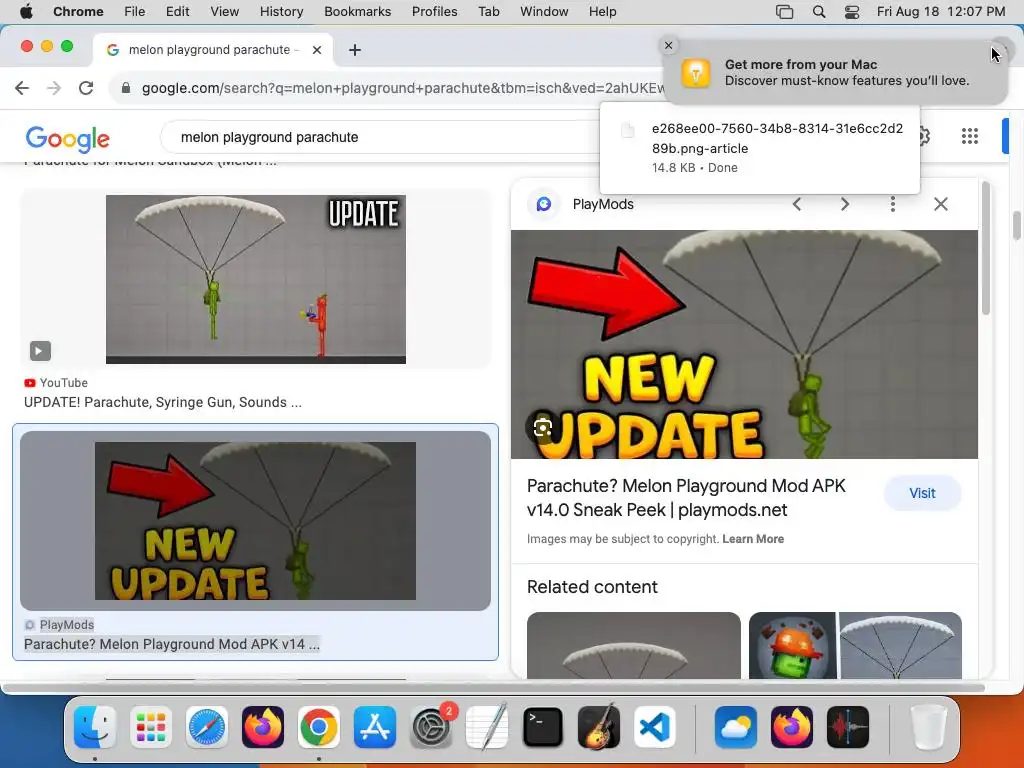Open Control Center in menu bar
Viewport: 1024px width, 768px height.
pos(852,12)
